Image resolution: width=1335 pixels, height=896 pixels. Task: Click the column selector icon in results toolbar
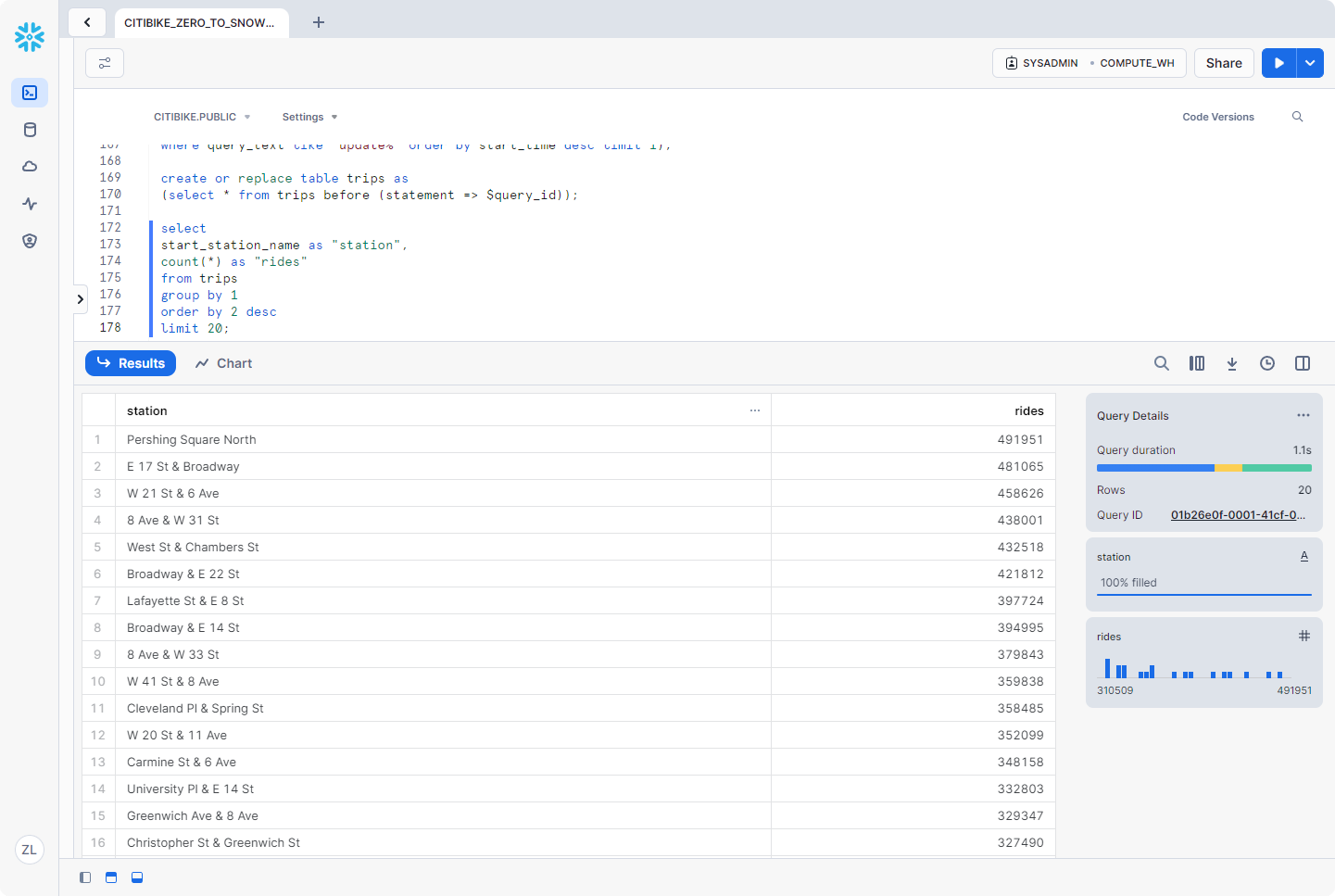(x=1197, y=363)
